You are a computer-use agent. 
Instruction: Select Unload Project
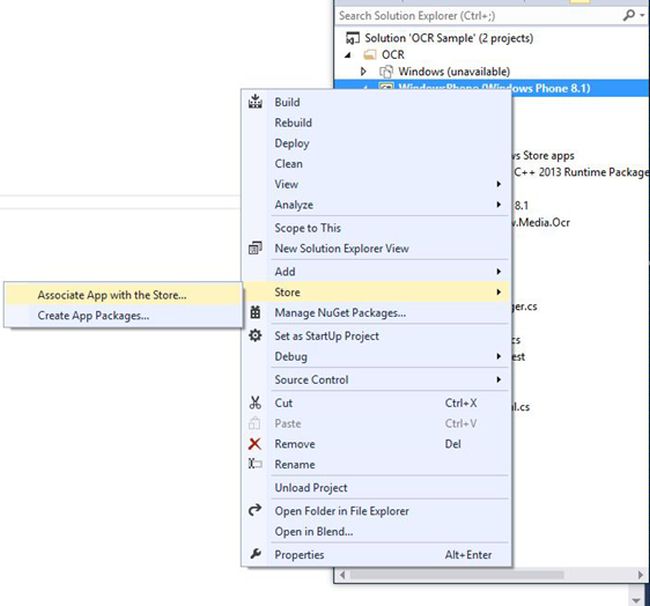[x=377, y=487]
